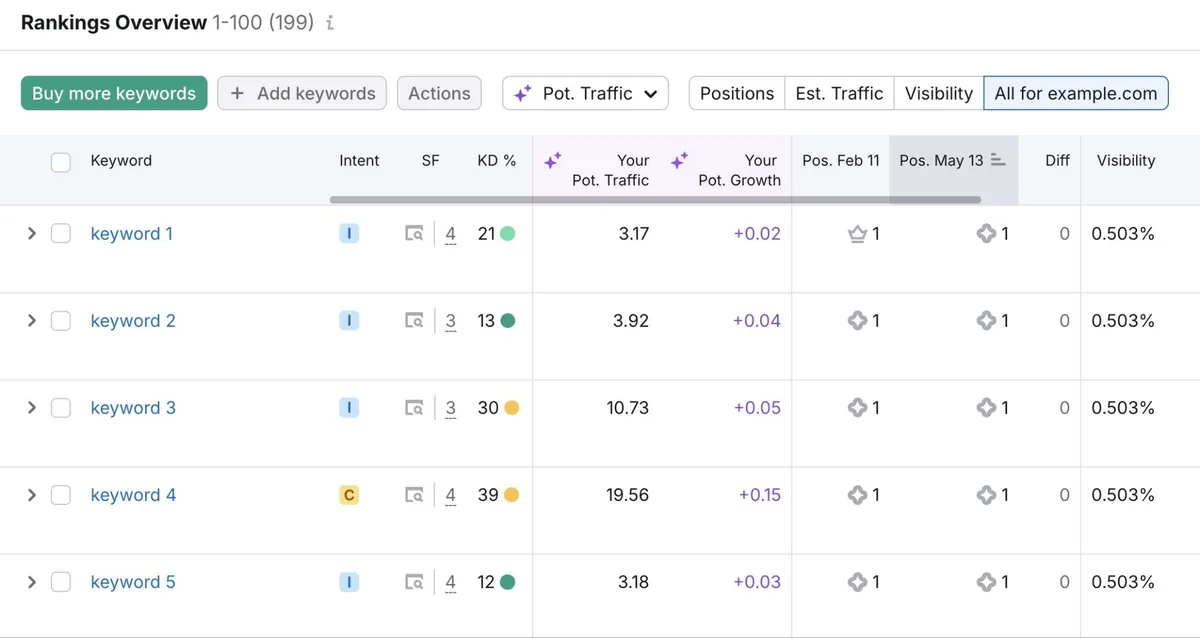Check the box for keyword 5
Image resolution: width=1200 pixels, height=638 pixels.
coord(61,582)
